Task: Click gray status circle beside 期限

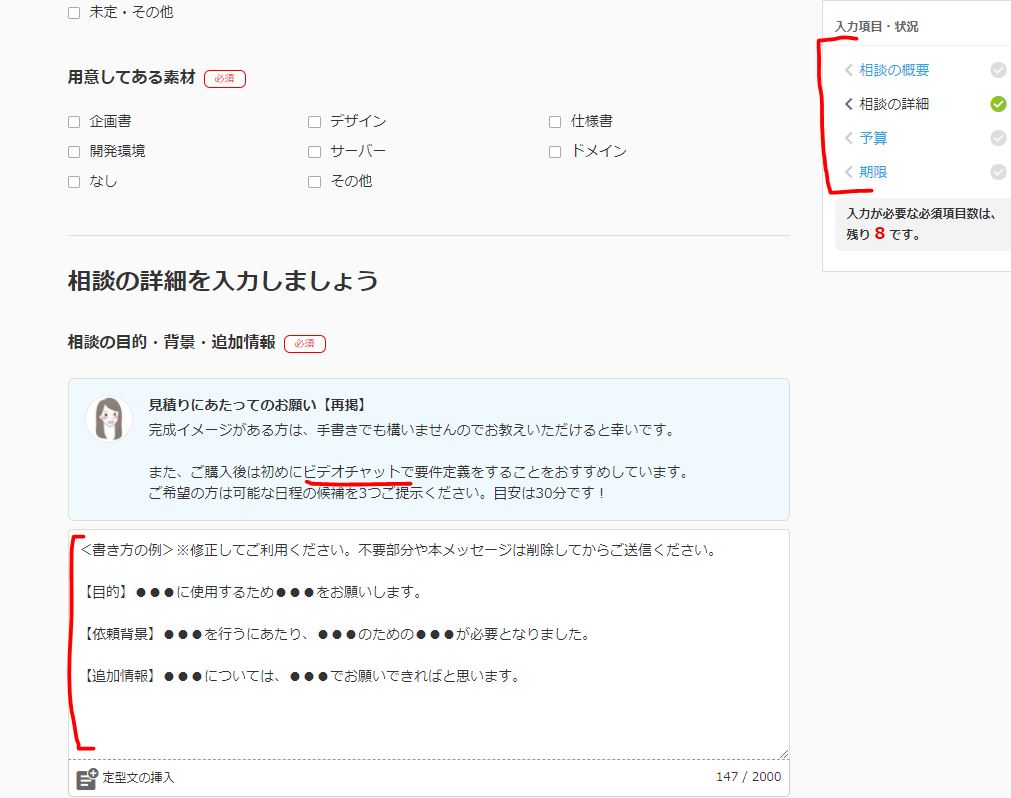Action: (998, 172)
